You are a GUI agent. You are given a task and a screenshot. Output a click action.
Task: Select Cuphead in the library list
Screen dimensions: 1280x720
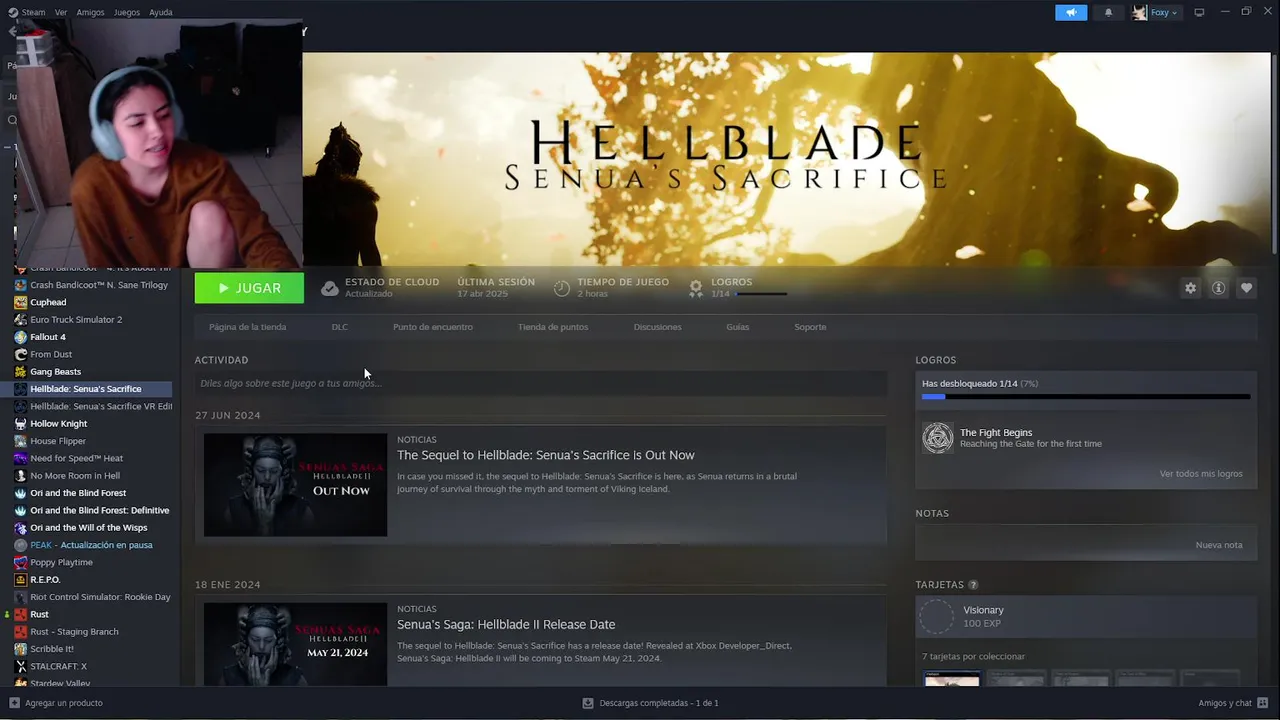point(48,302)
